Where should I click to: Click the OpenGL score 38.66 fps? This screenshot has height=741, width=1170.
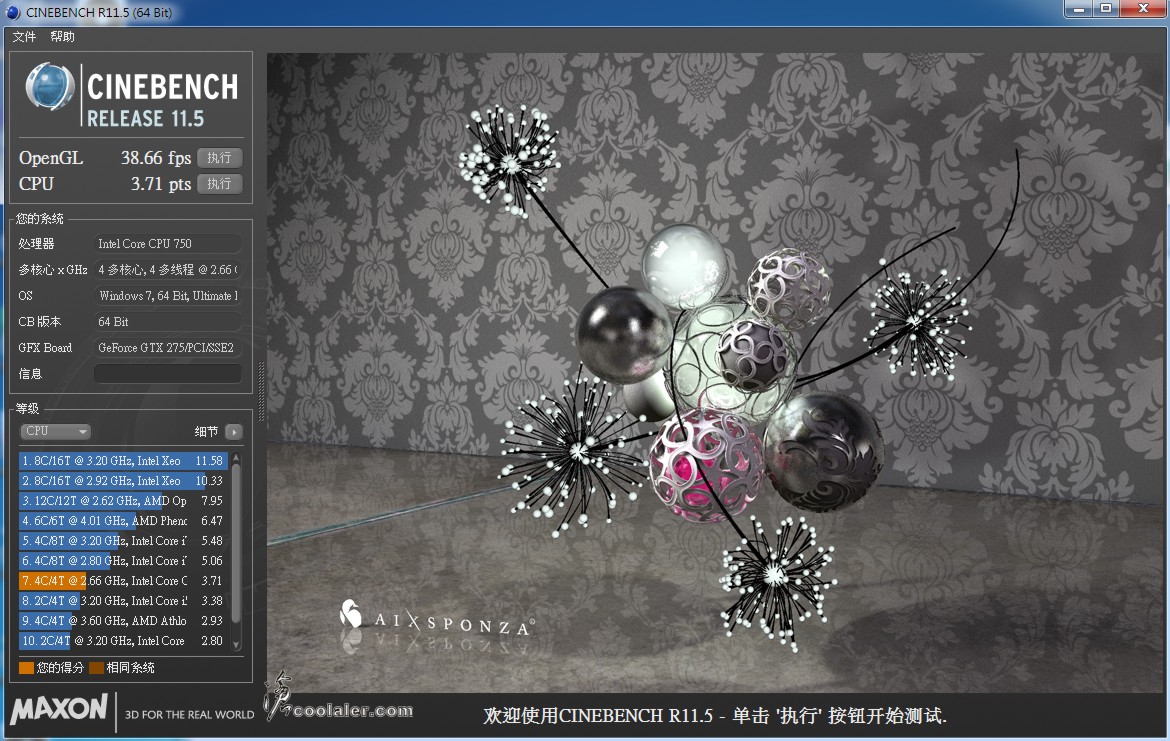pyautogui.click(x=156, y=158)
